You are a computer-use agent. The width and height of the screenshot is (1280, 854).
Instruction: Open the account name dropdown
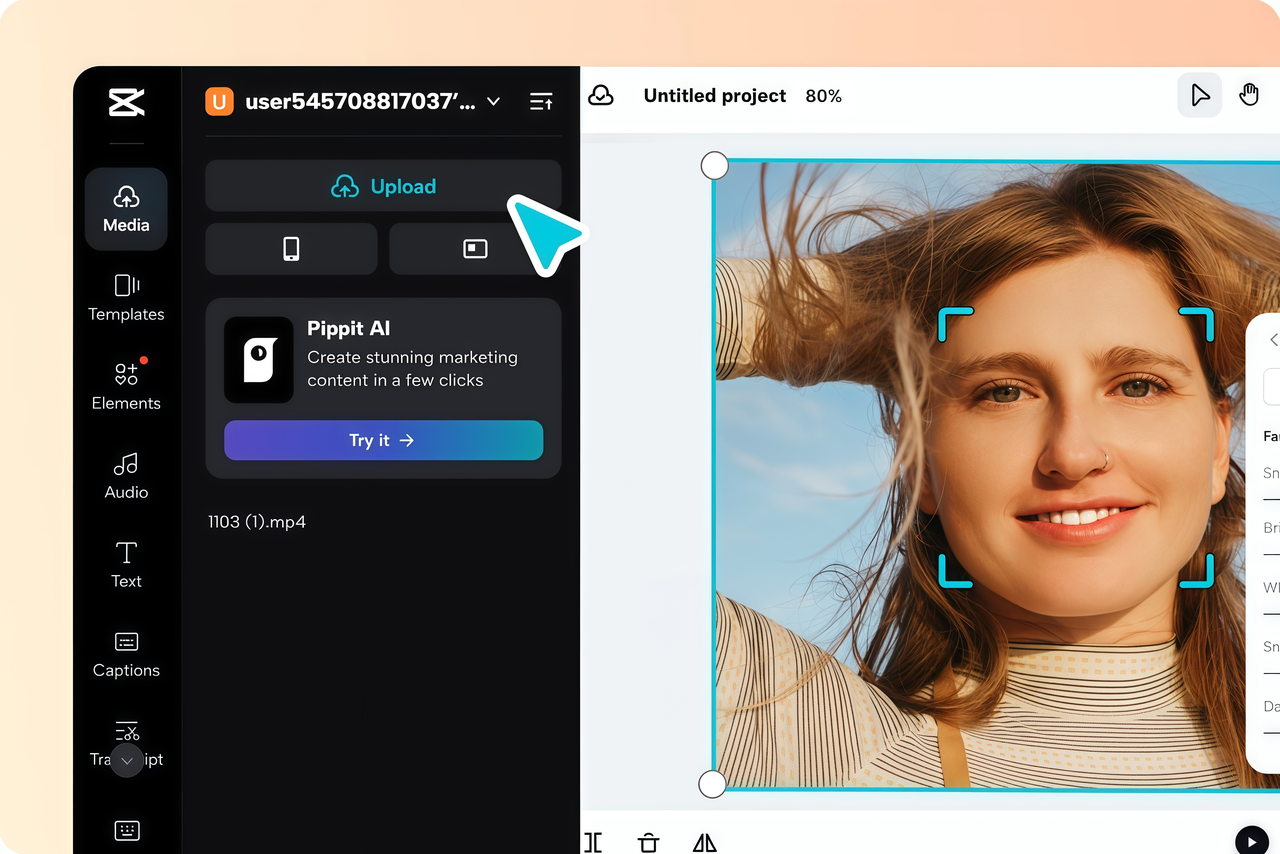coord(492,101)
